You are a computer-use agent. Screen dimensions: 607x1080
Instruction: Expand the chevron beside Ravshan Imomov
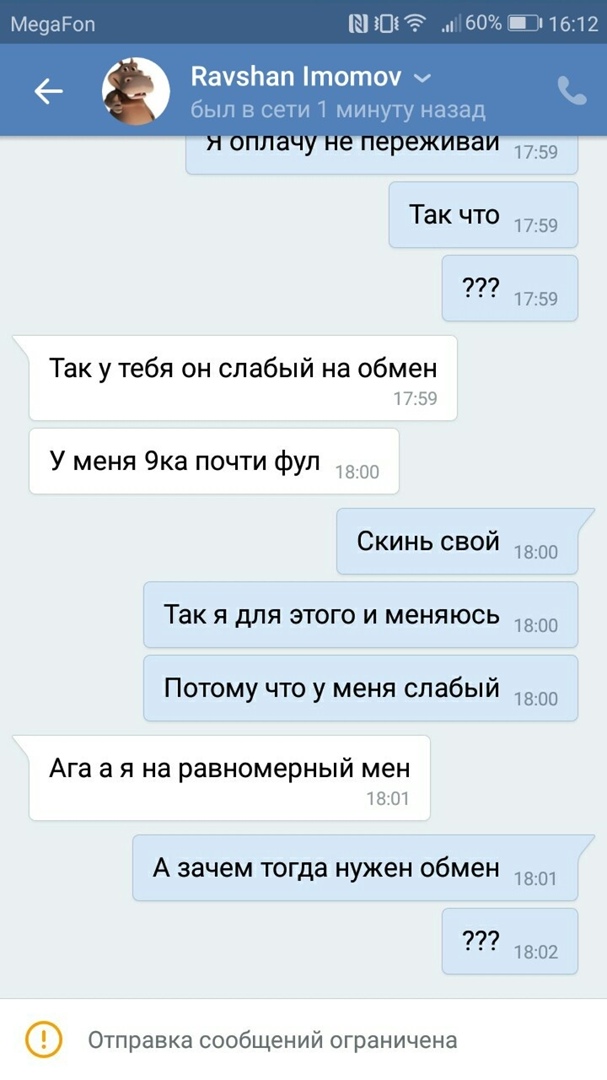pos(422,79)
